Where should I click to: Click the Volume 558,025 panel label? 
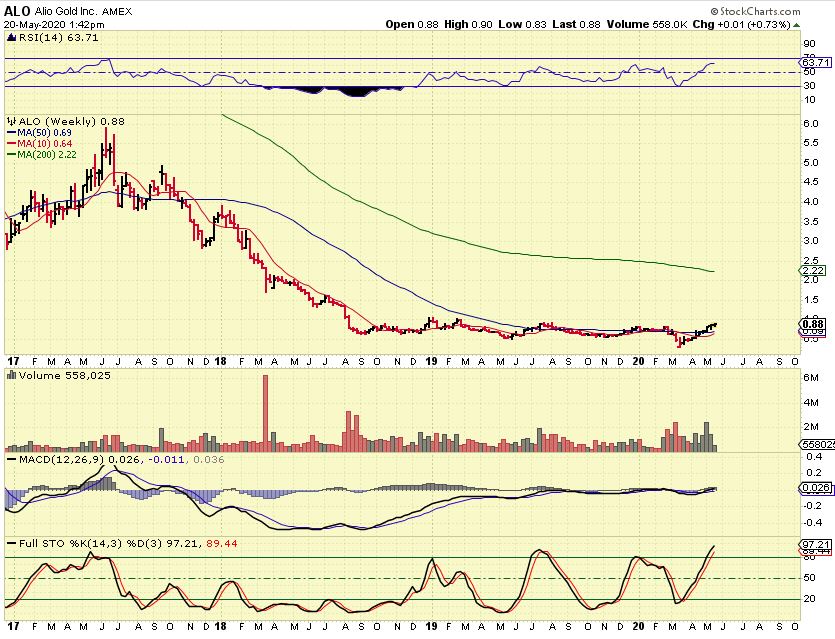point(64,375)
